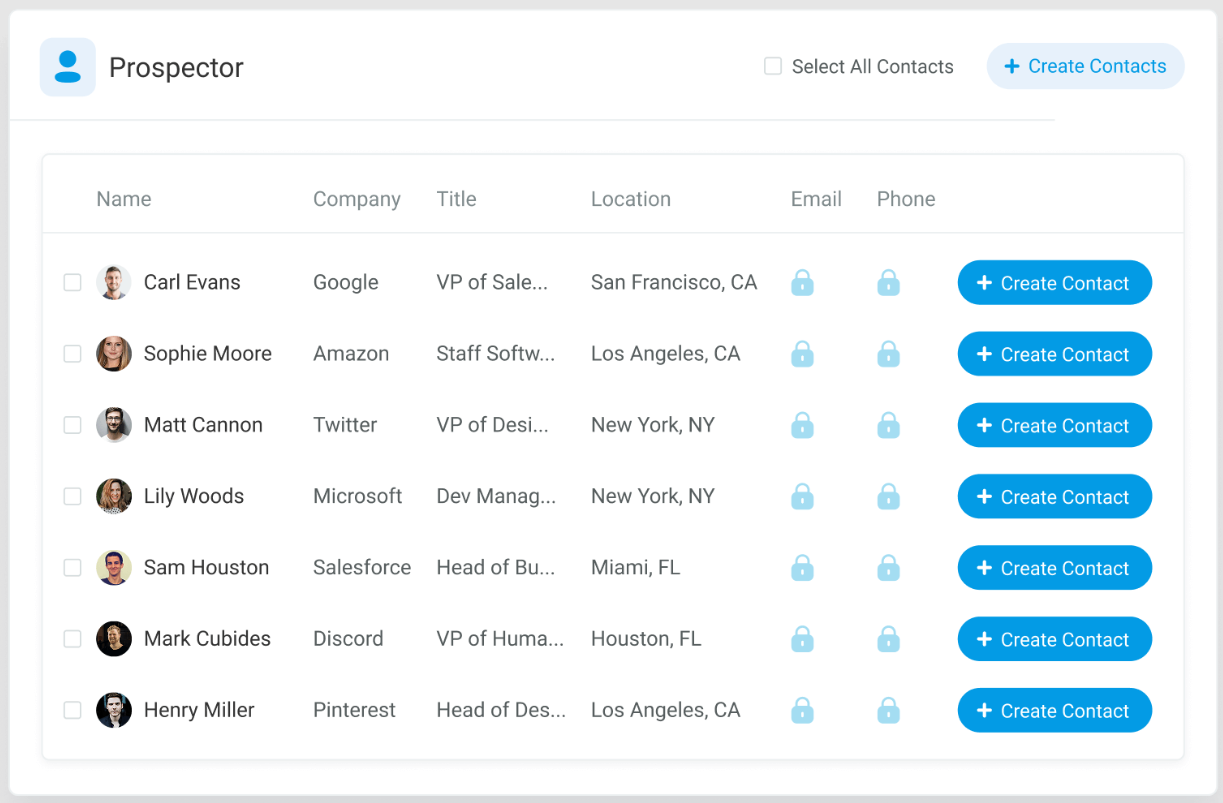Click Mark Cubides phone lock icon
1223x803 pixels.
888,639
